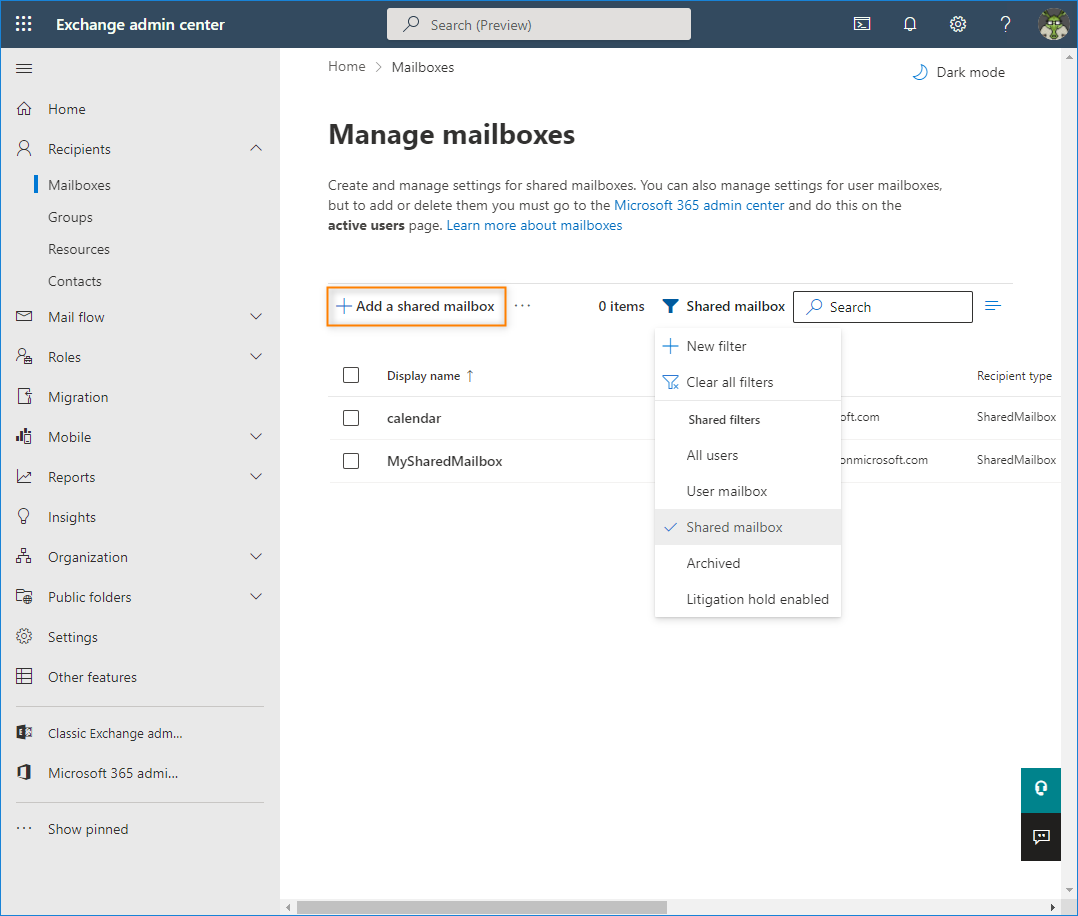
Task: Expand the Organization section
Action: (256, 556)
